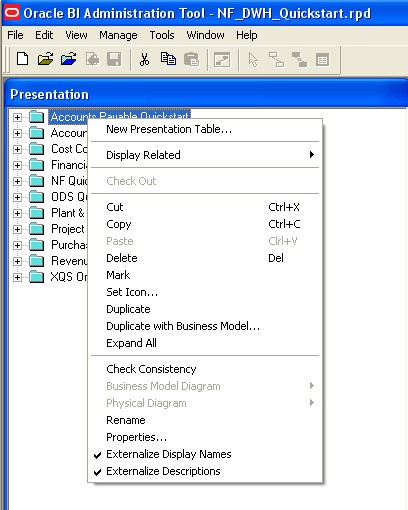Choose Check Consistency in the context menu
Screen dimensions: 408x510
coord(205,369)
